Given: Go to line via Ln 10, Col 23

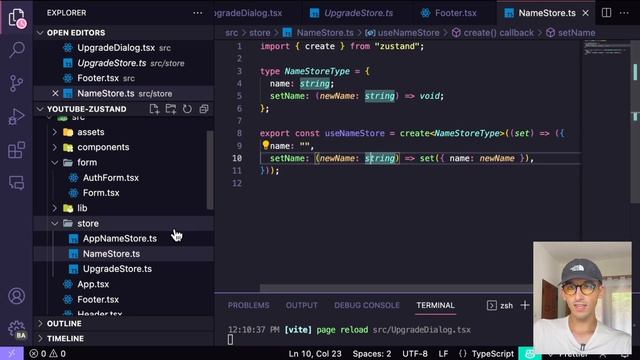Looking at the screenshot, I should [315, 353].
